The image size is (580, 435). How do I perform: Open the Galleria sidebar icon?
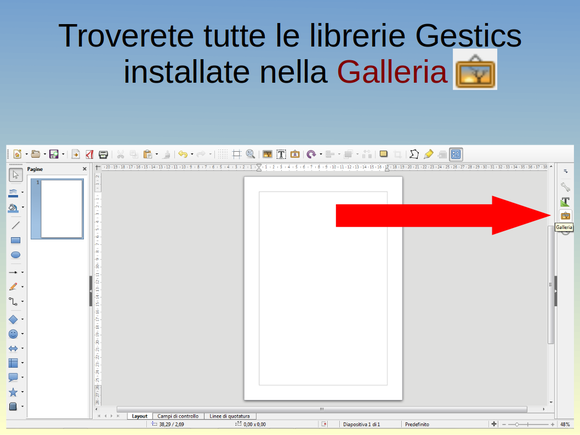[x=565, y=215]
